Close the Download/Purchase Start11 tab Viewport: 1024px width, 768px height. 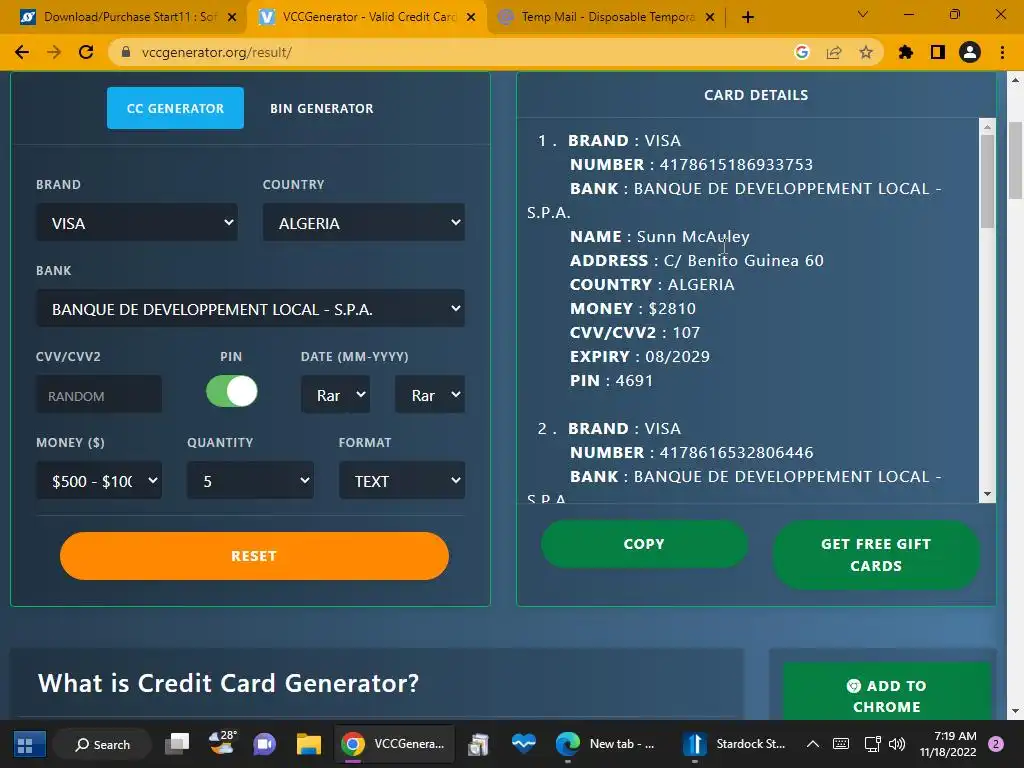232,18
